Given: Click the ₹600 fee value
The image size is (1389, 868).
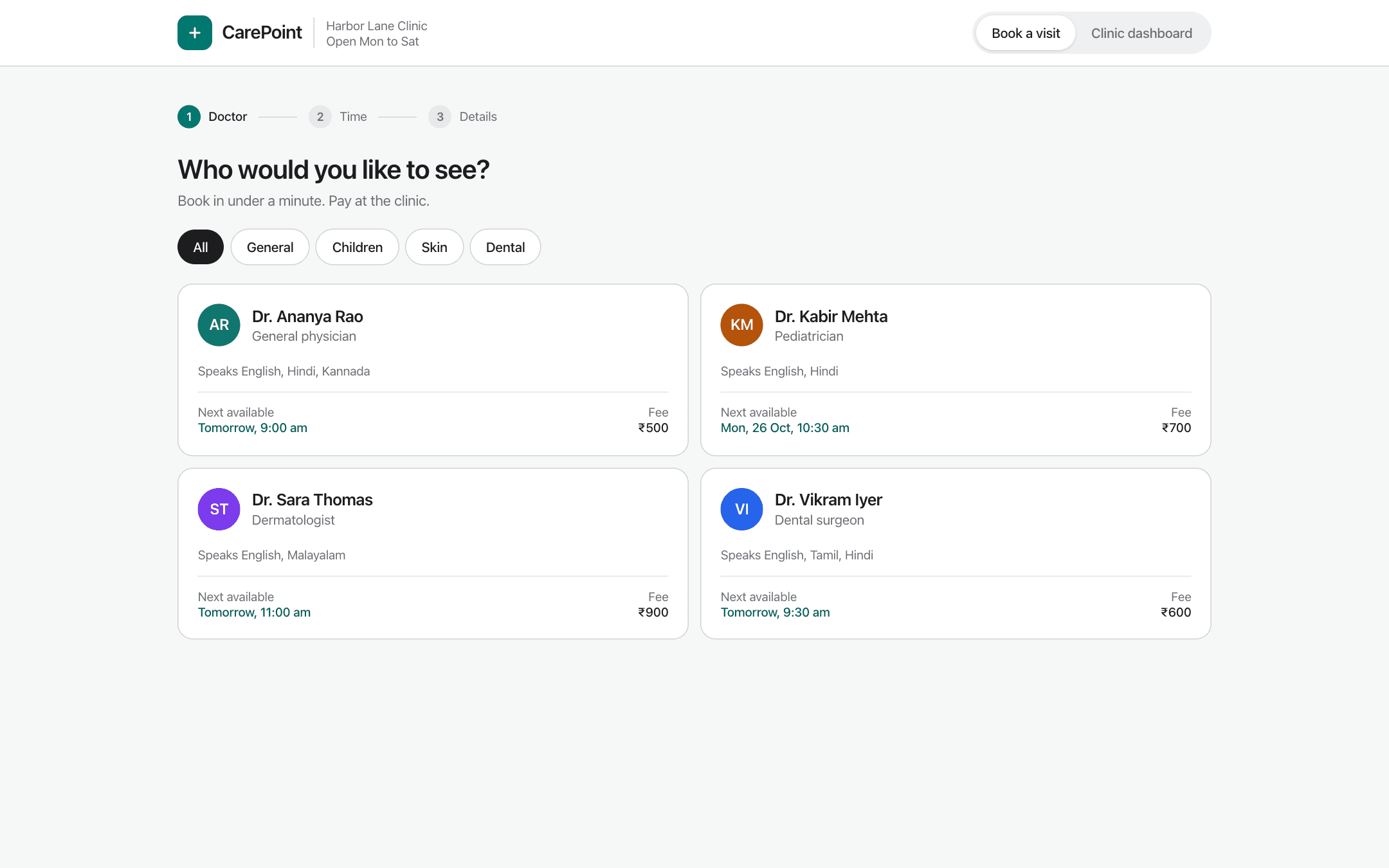Looking at the screenshot, I should pos(1176,612).
